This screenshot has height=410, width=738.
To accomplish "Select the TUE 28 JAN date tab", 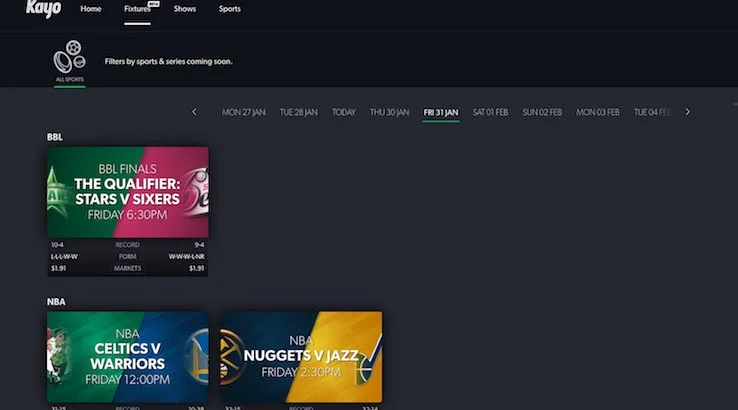I will coord(298,112).
